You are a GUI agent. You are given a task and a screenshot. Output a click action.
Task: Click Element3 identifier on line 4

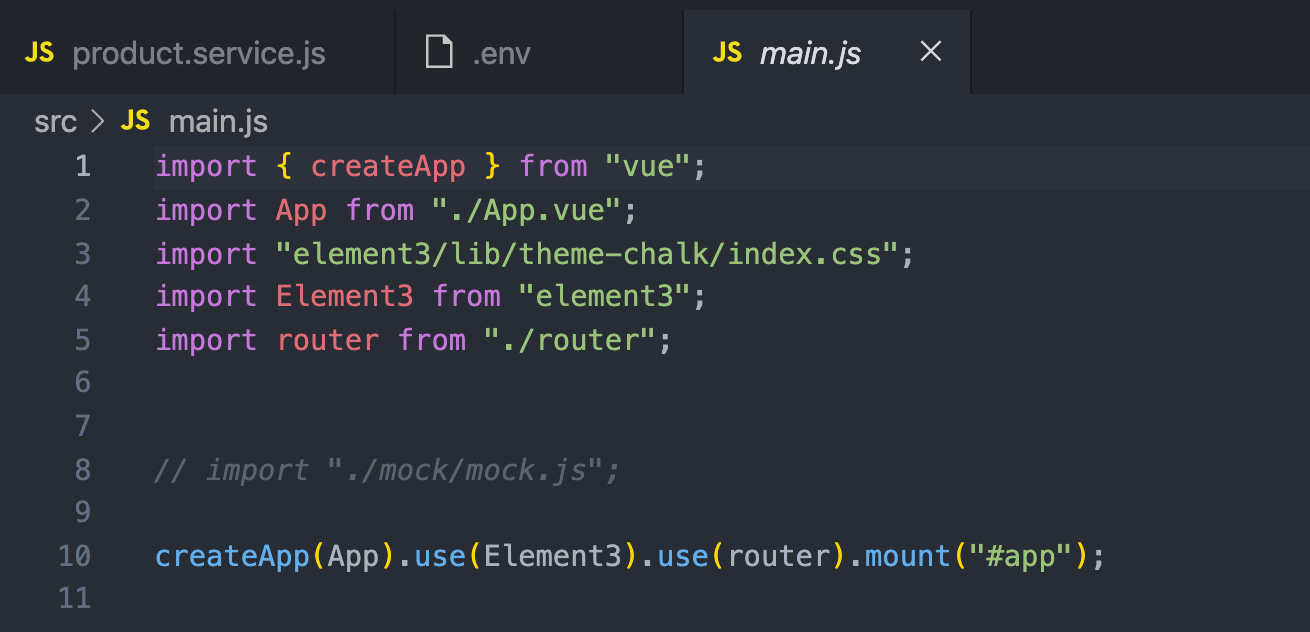point(344,296)
